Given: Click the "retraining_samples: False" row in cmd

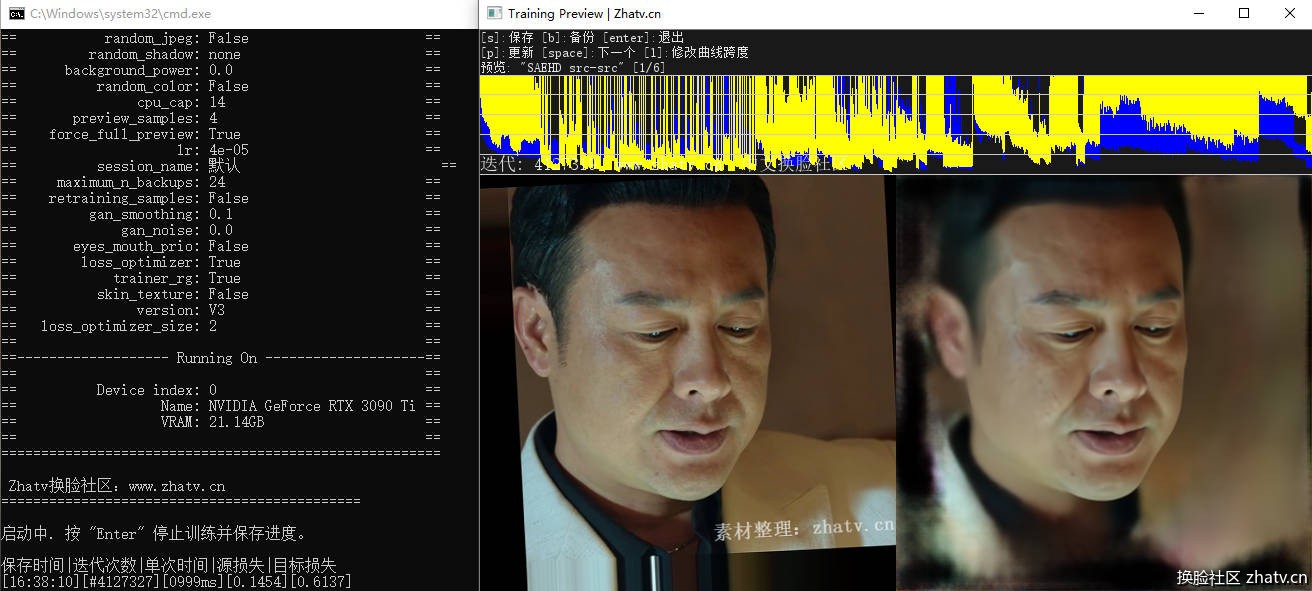Looking at the screenshot, I should tap(220, 198).
